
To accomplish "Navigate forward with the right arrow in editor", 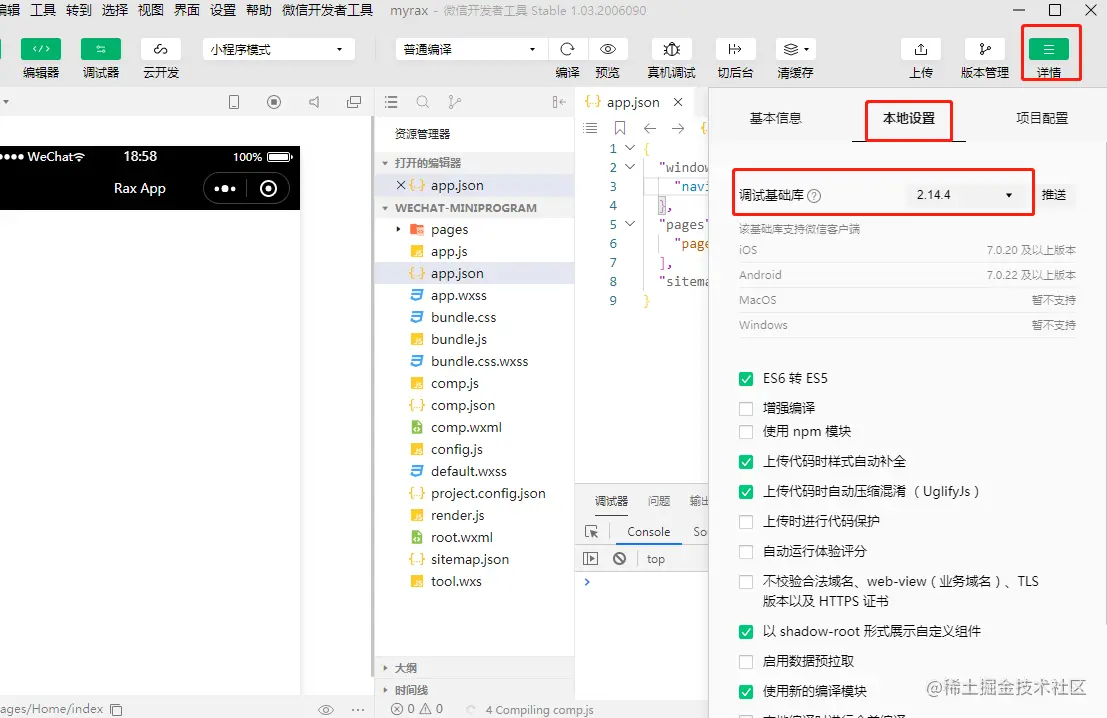I will pyautogui.click(x=678, y=128).
